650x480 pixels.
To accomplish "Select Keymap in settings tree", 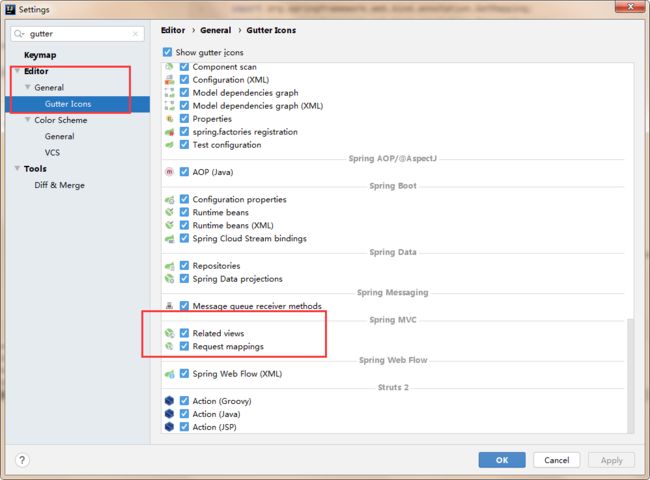I will point(40,55).
